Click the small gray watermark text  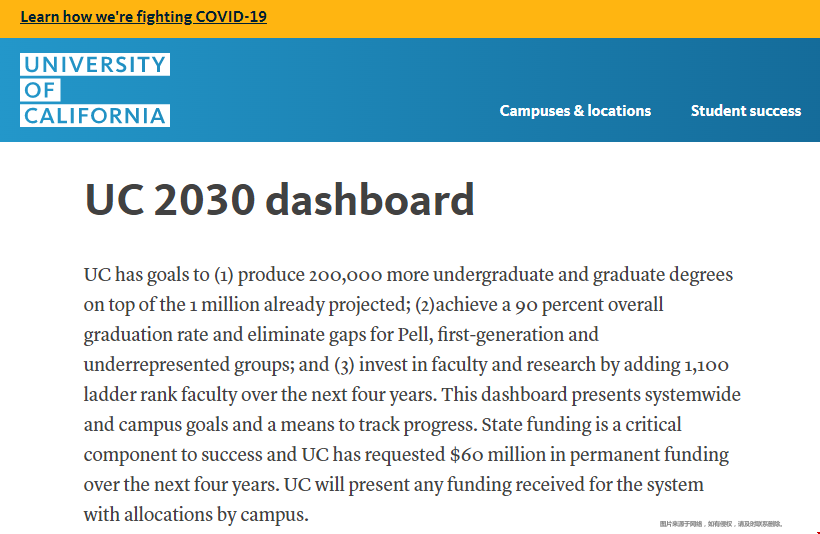pyautogui.click(x=721, y=524)
